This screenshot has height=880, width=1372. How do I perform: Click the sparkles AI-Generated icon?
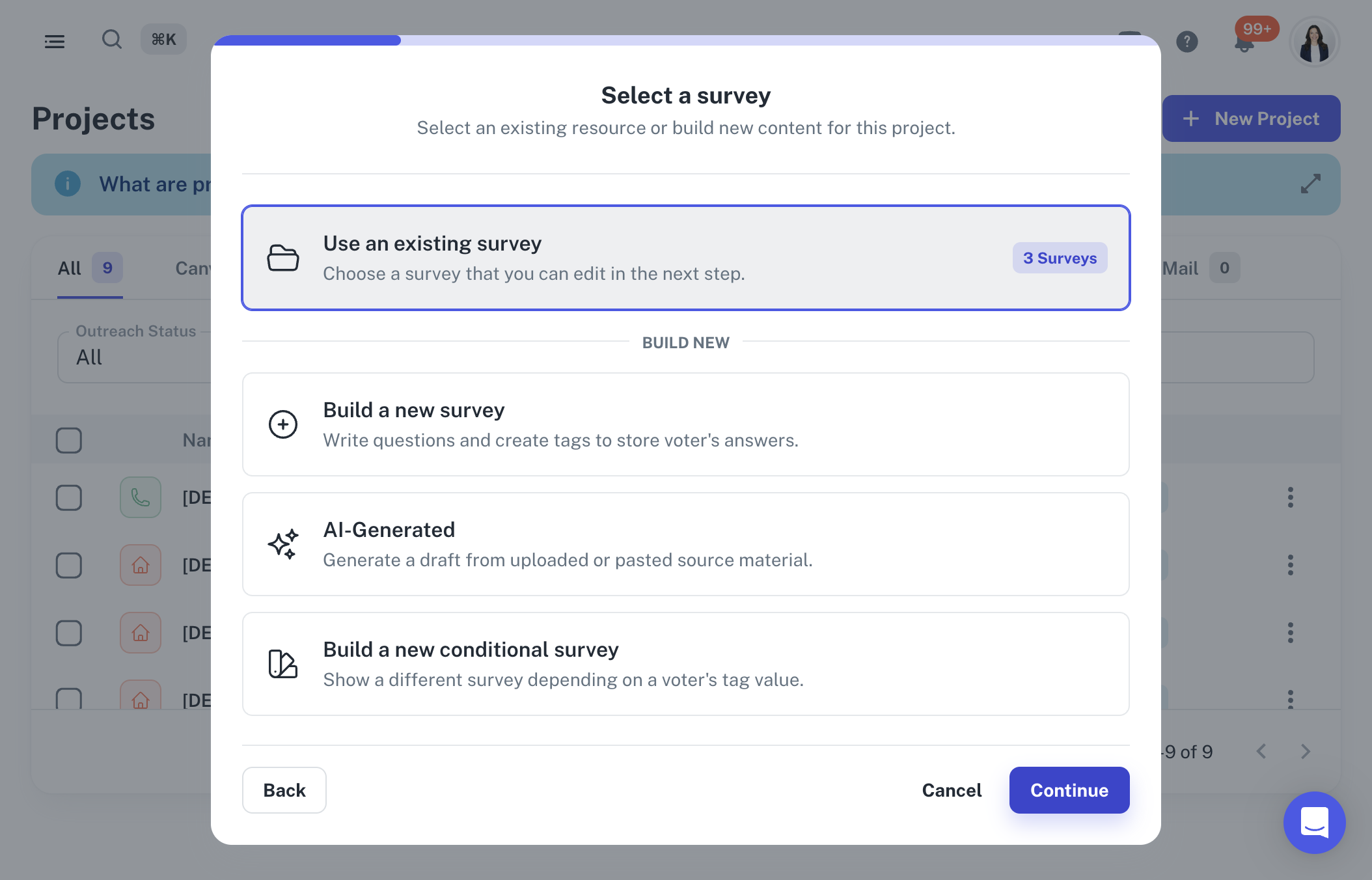point(283,544)
